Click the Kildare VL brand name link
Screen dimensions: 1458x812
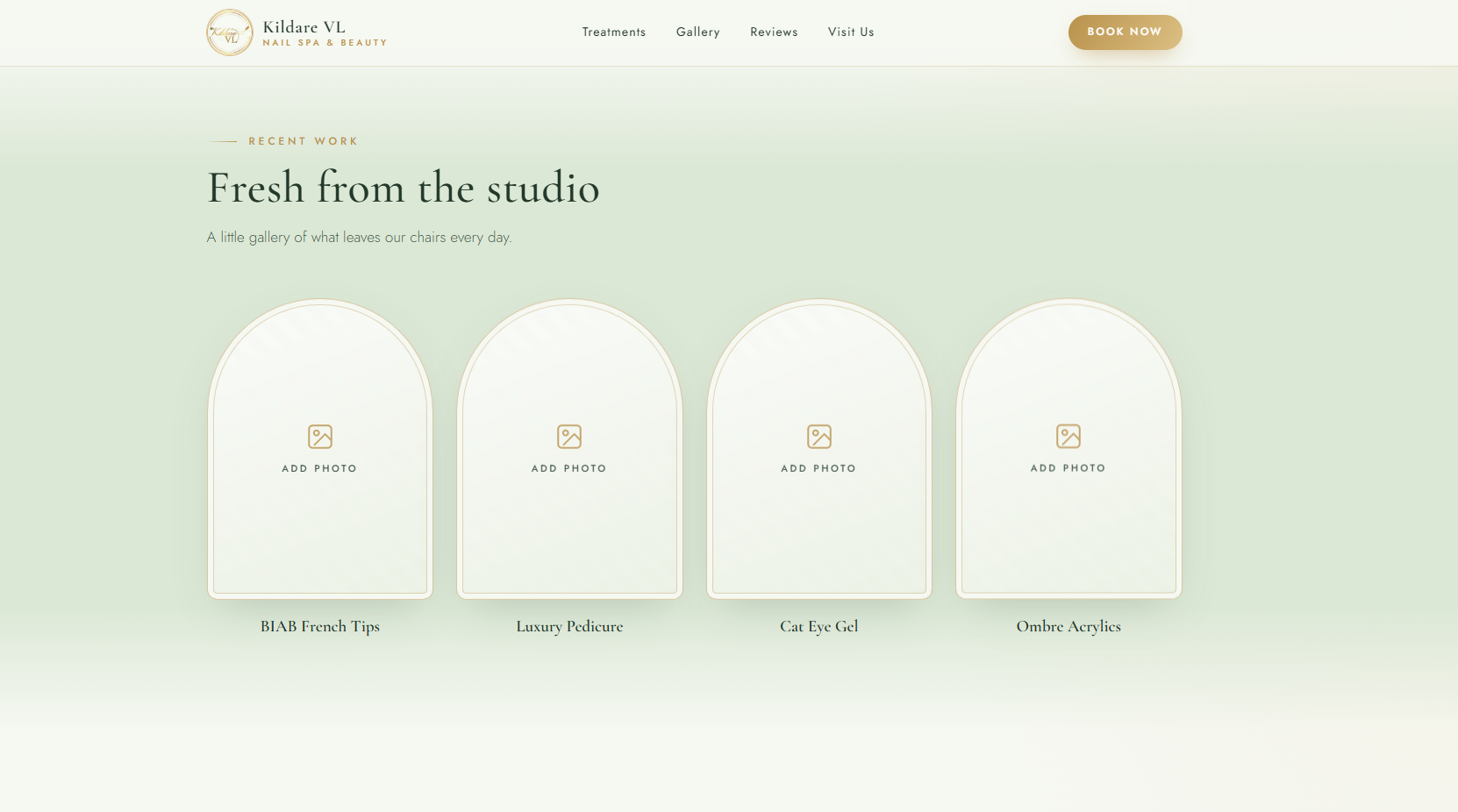[304, 27]
